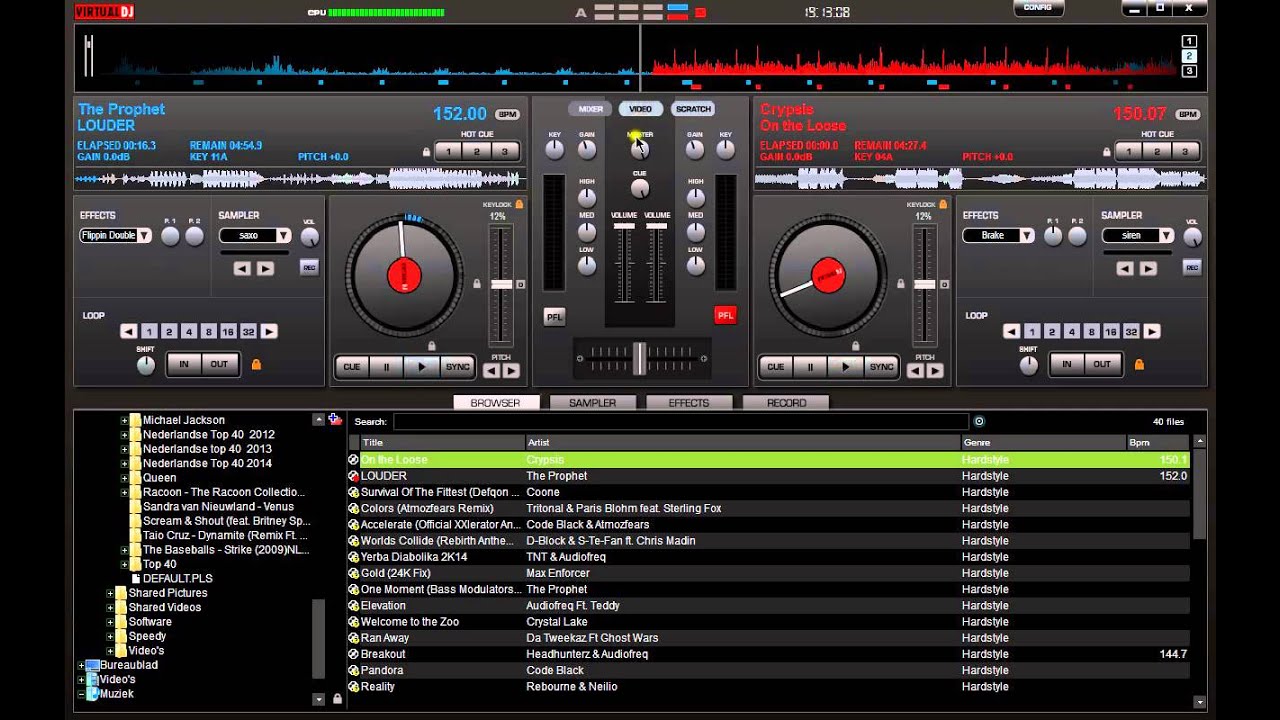Pause the right deck
Viewport: 1280px width, 720px height.
(x=811, y=367)
